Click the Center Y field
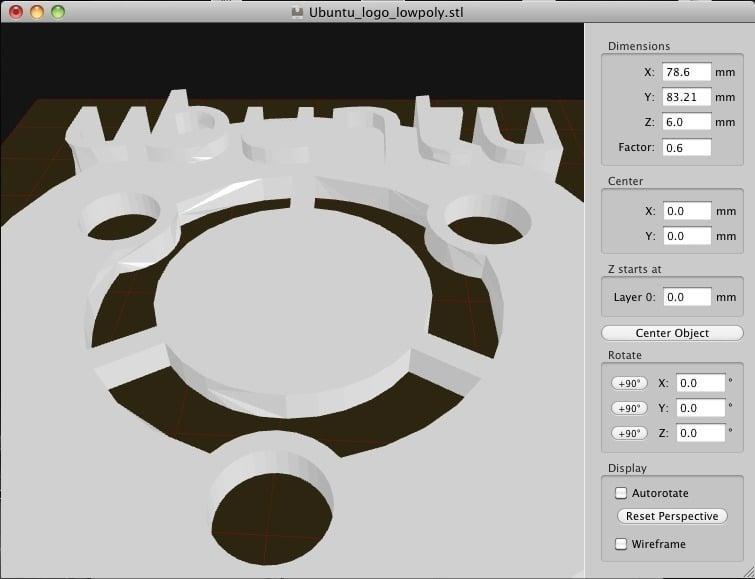Viewport: 755px width, 579px height. tap(687, 236)
